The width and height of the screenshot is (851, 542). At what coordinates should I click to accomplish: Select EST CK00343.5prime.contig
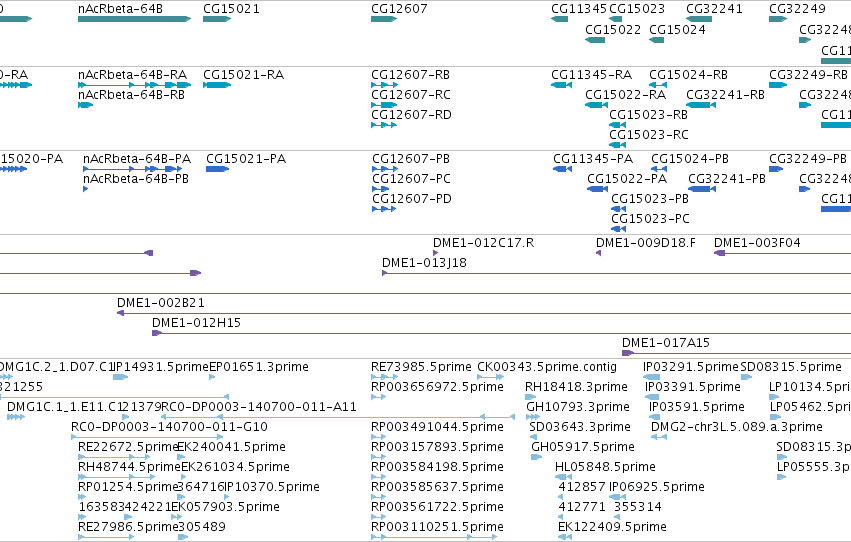(x=491, y=377)
